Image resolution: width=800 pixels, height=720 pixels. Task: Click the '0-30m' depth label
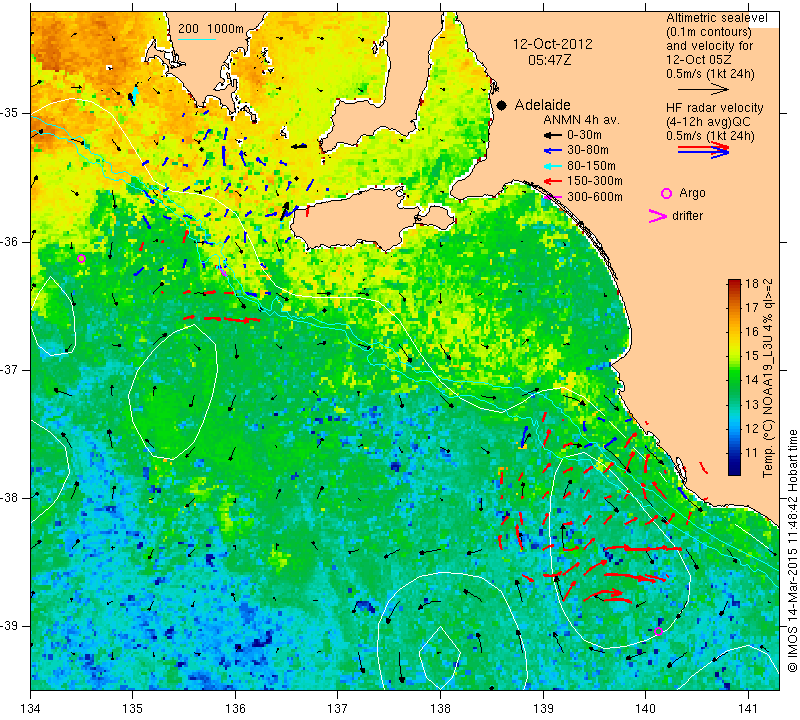(x=584, y=135)
